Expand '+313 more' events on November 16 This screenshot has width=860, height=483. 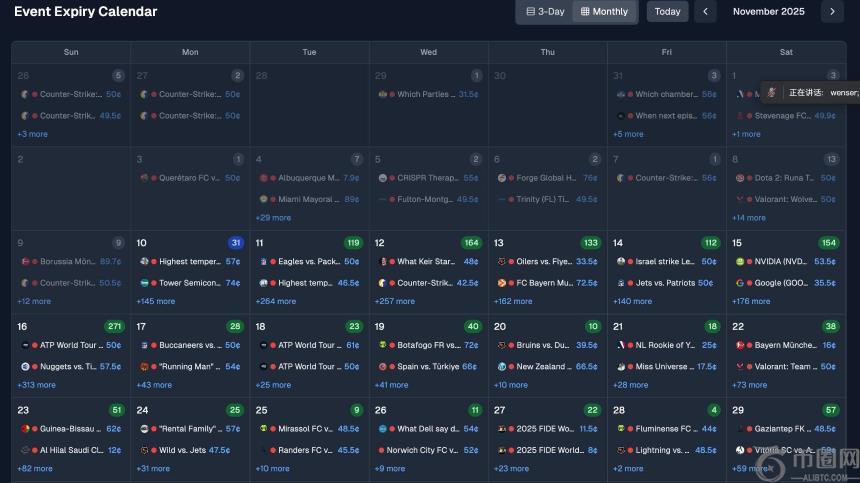36,385
